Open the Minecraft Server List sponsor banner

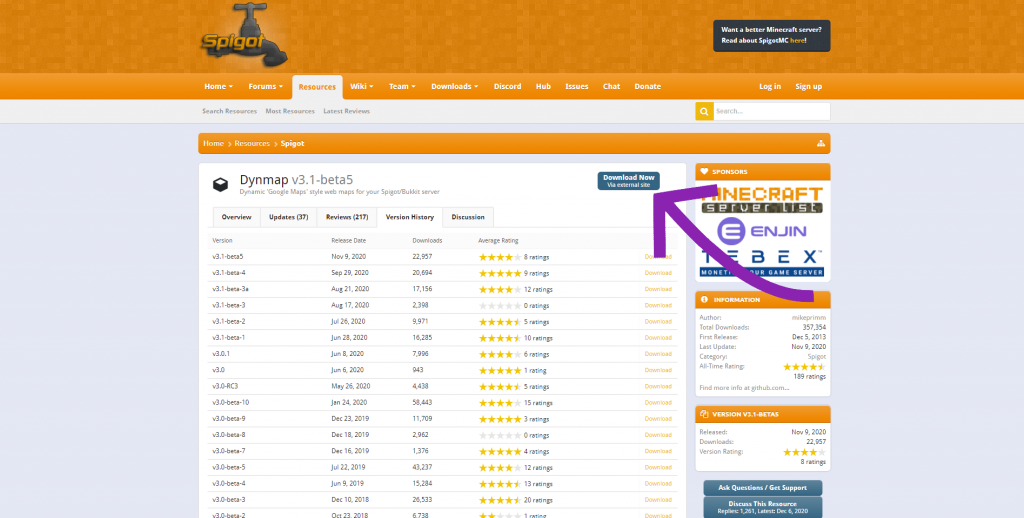(762, 200)
